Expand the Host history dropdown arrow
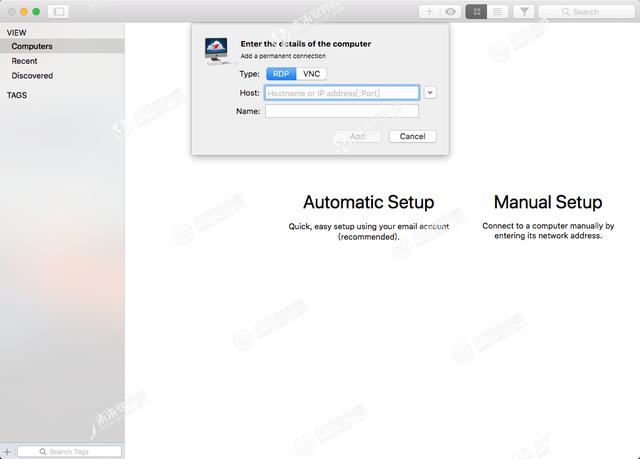Viewport: 640px width, 459px height. click(430, 92)
